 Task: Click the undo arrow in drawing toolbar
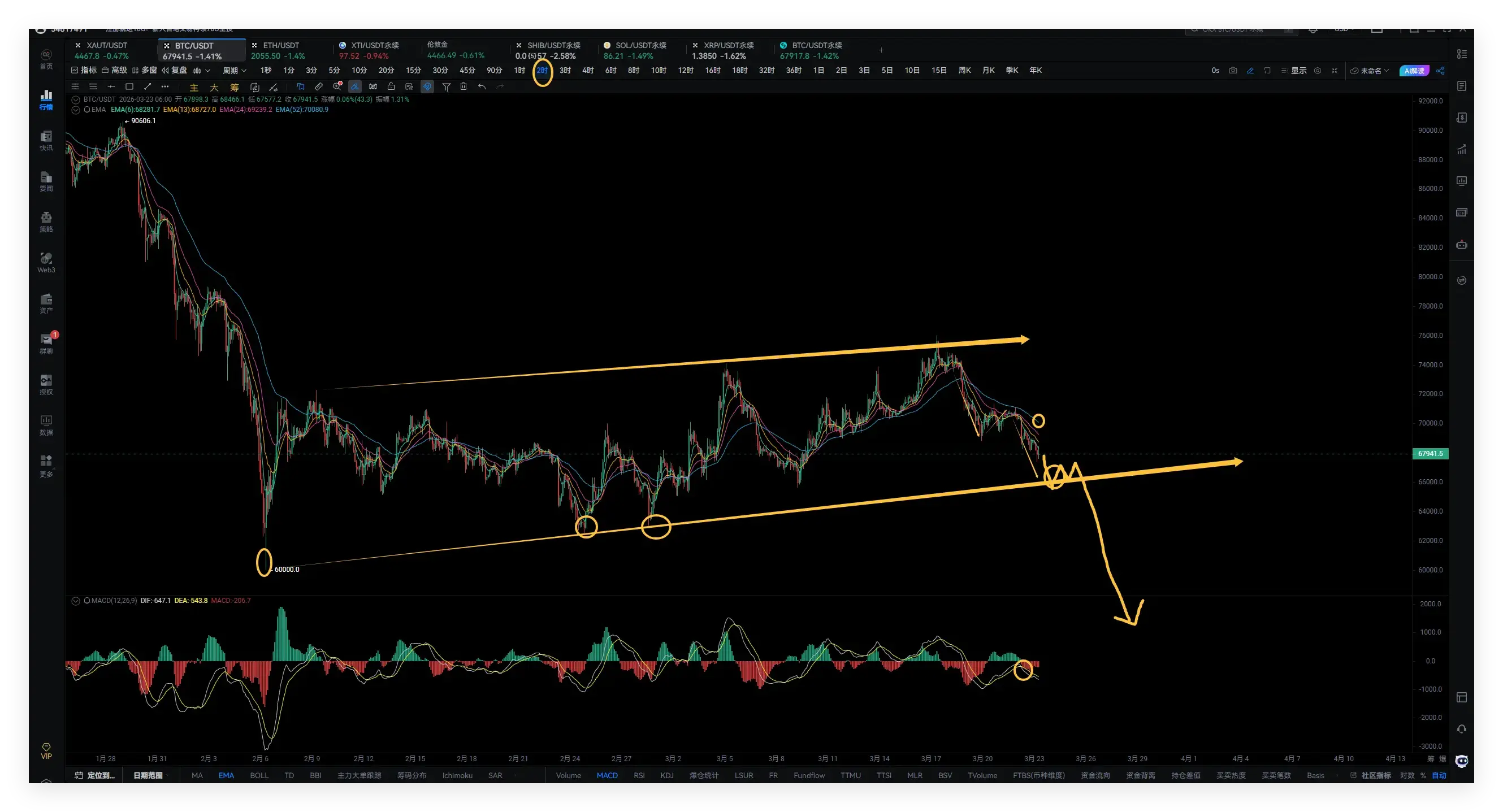point(482,87)
